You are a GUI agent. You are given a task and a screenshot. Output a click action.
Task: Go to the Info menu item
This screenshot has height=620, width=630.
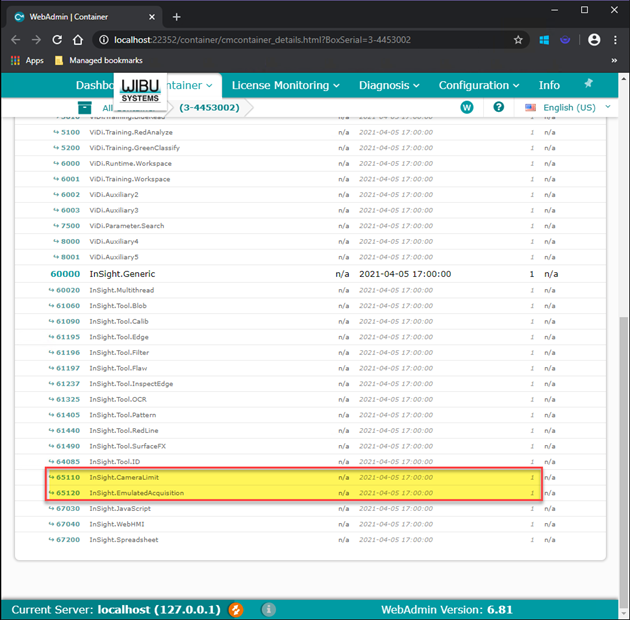(x=549, y=85)
